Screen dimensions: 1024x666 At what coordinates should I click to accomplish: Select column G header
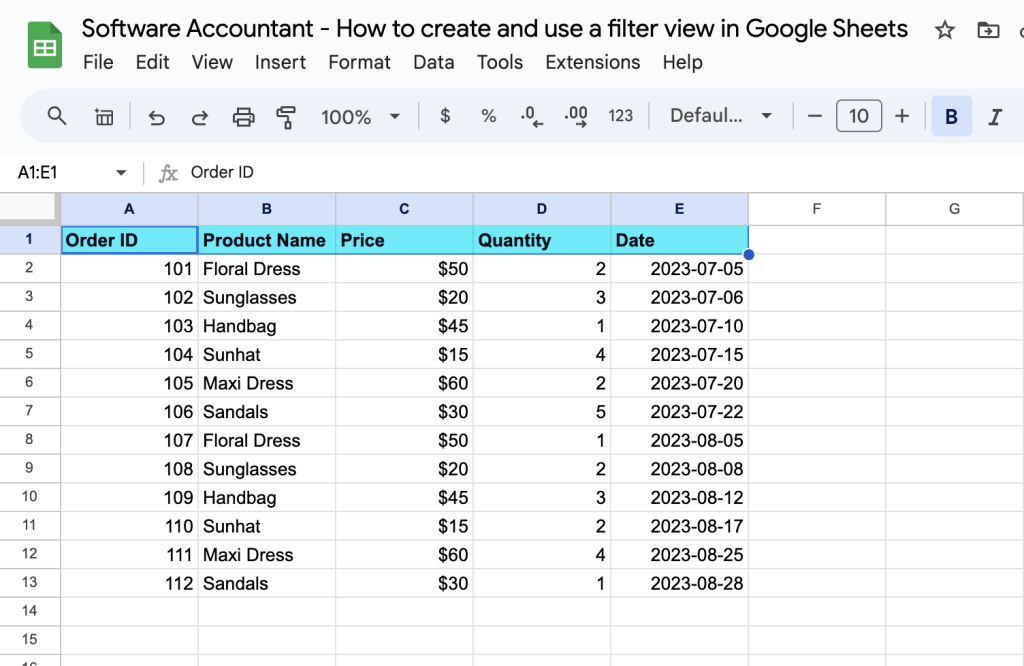[954, 209]
